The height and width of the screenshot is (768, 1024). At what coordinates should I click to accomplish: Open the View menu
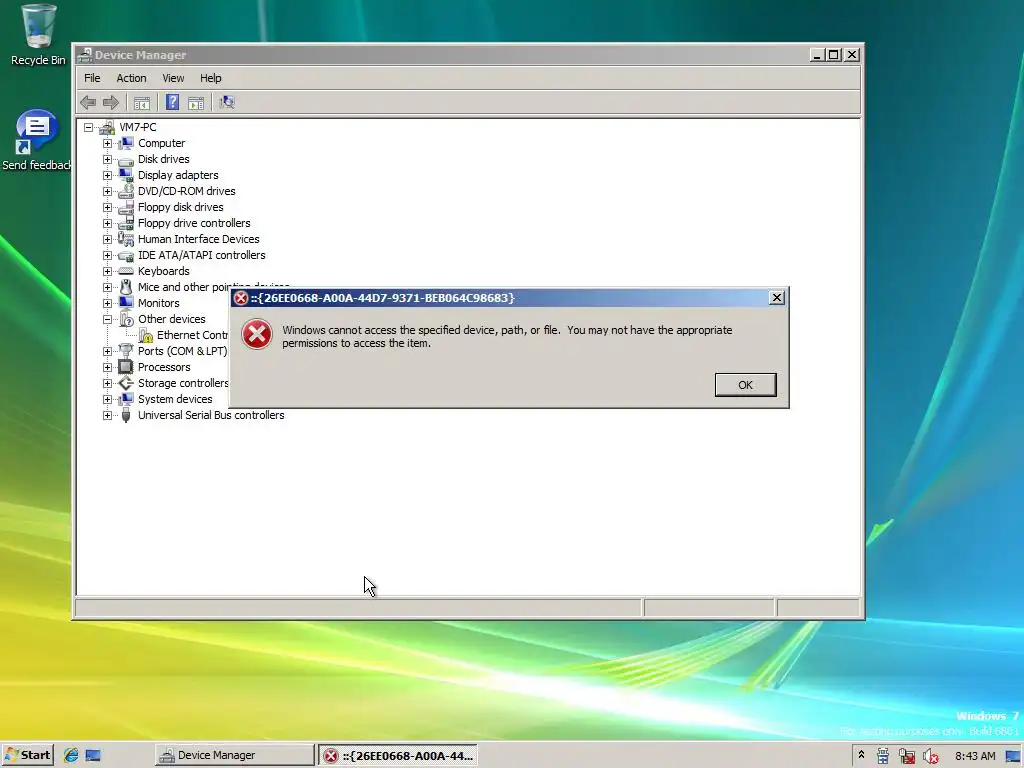[x=173, y=78]
